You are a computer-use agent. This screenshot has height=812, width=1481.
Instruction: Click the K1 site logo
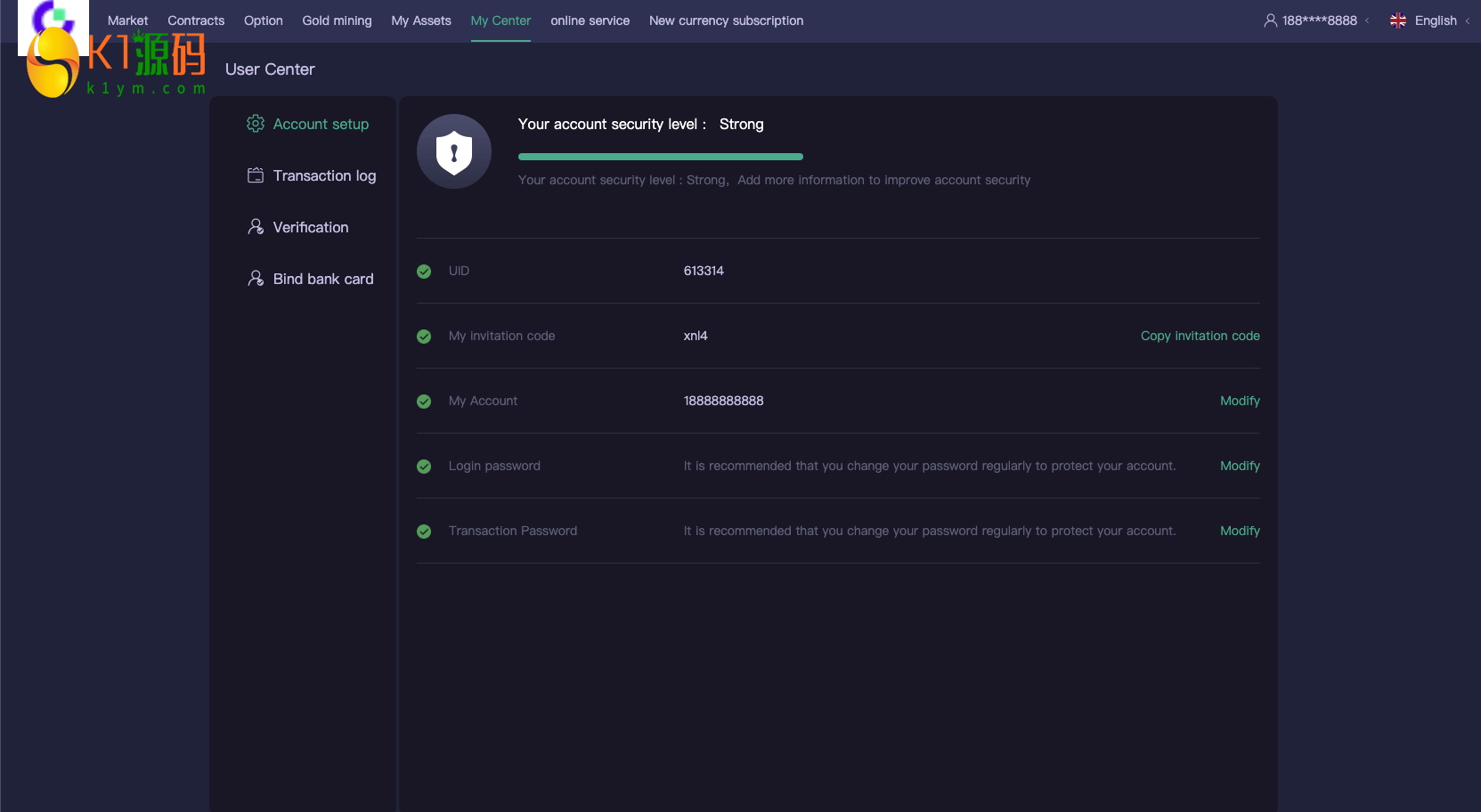pos(116,61)
